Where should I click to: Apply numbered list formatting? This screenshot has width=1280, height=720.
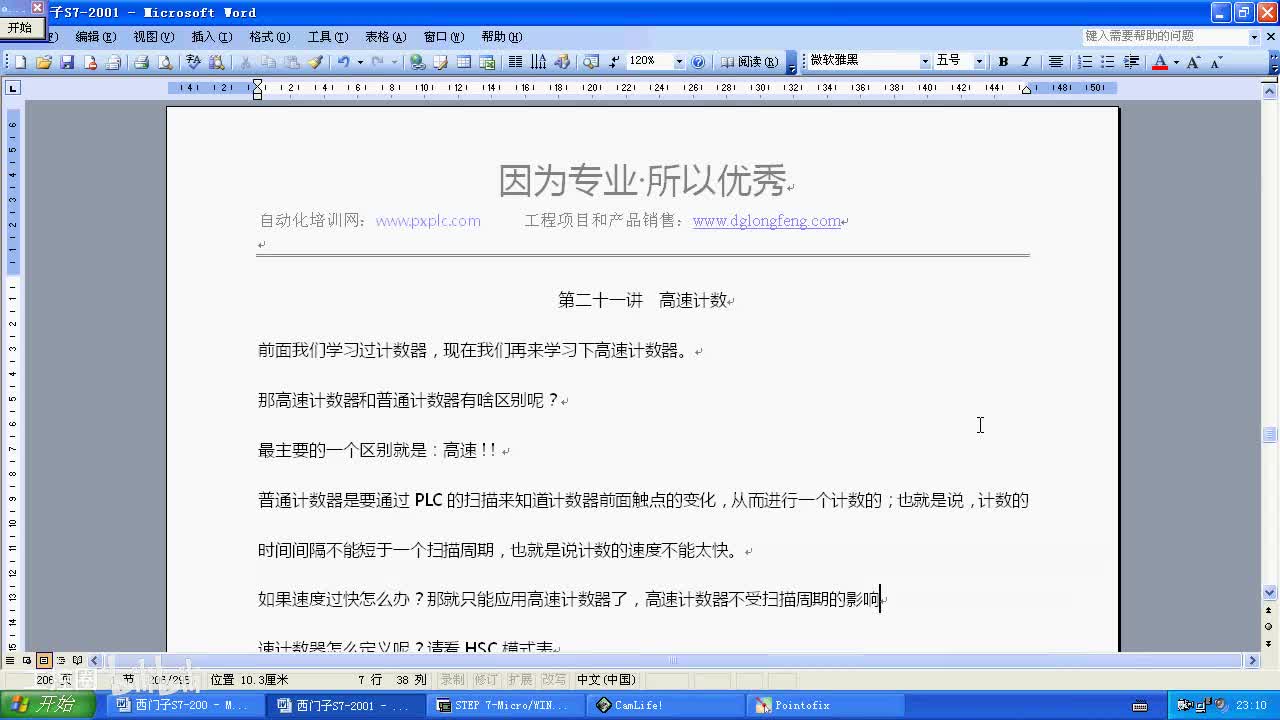(x=1085, y=62)
